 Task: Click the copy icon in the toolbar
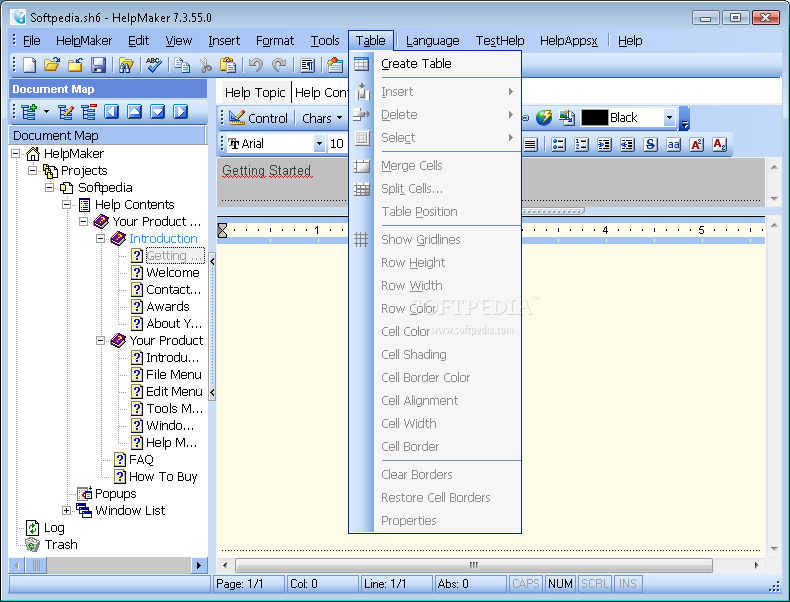click(x=182, y=64)
